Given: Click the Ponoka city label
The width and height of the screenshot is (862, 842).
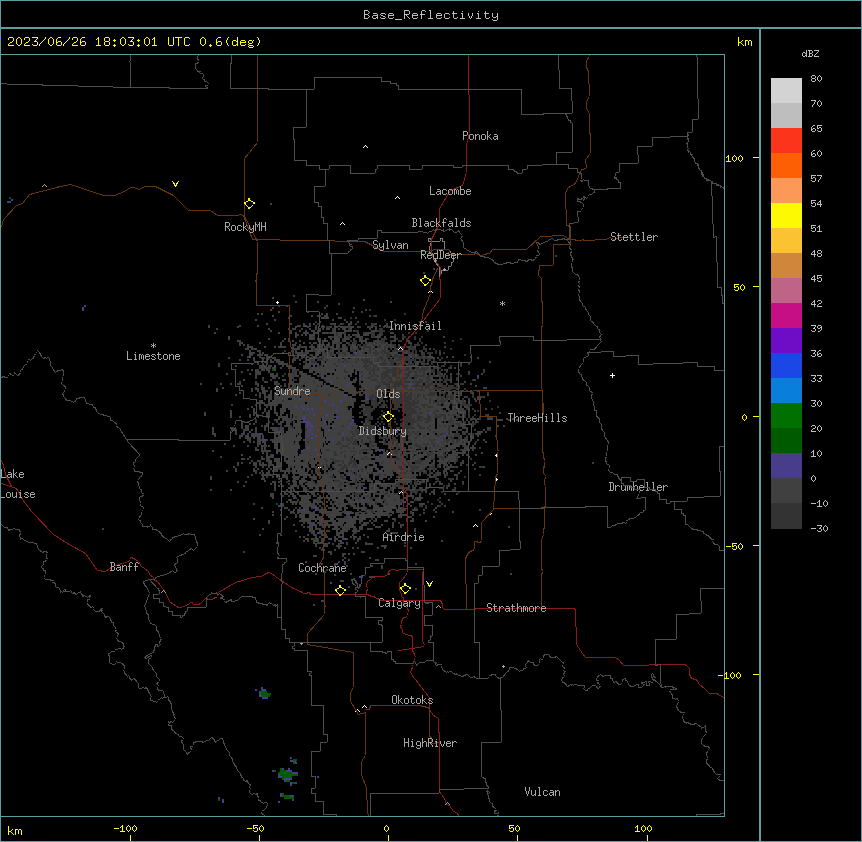Looking at the screenshot, I should pyautogui.click(x=480, y=136).
